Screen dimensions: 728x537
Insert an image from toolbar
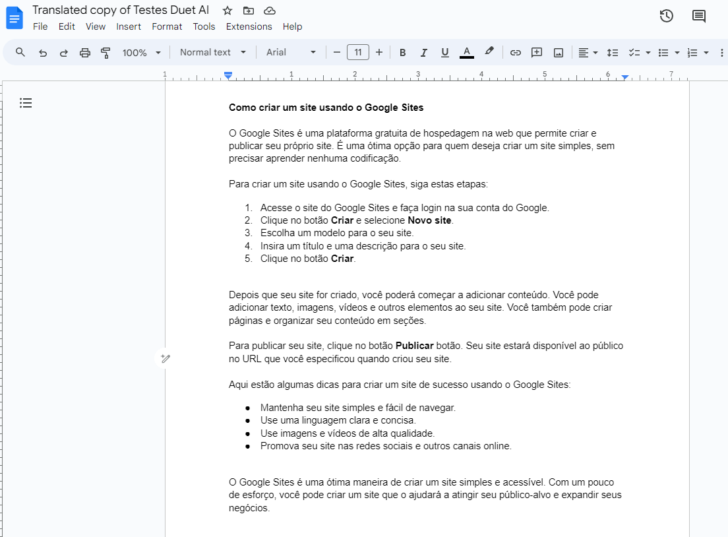558,52
